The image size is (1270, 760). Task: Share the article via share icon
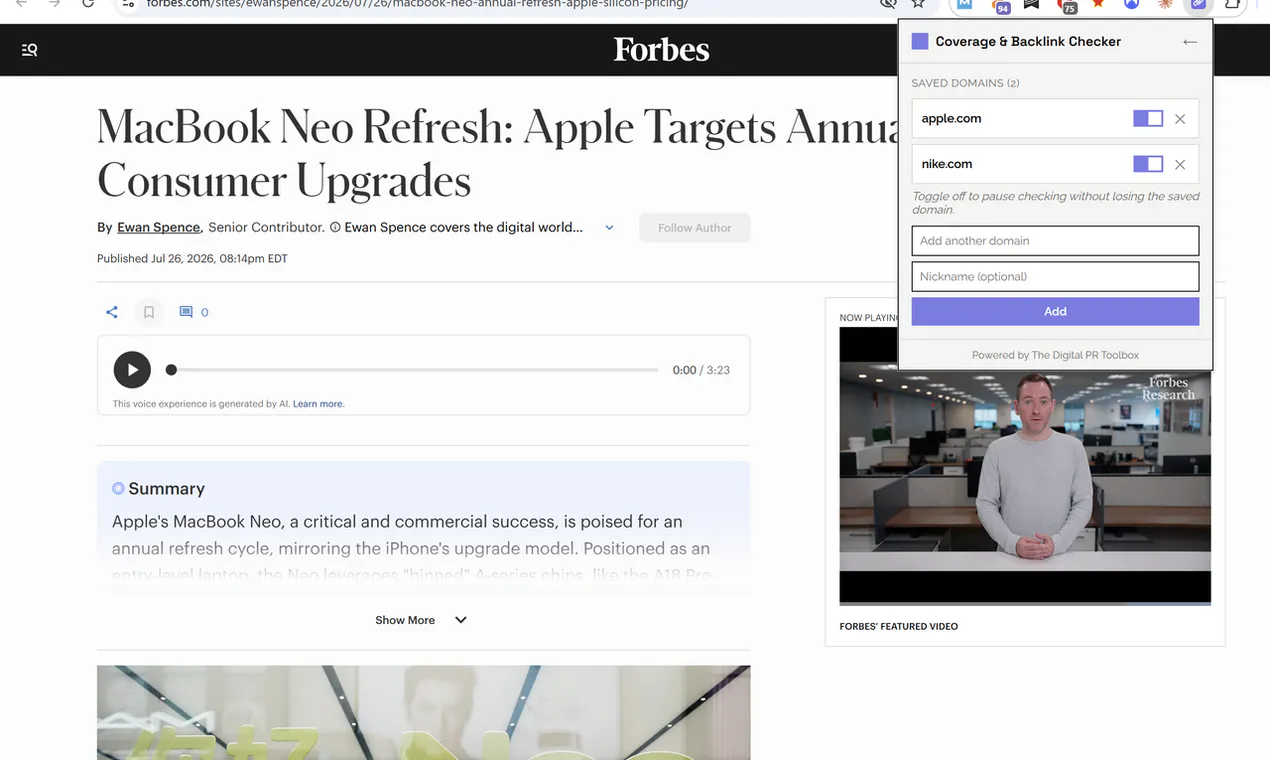coord(112,312)
